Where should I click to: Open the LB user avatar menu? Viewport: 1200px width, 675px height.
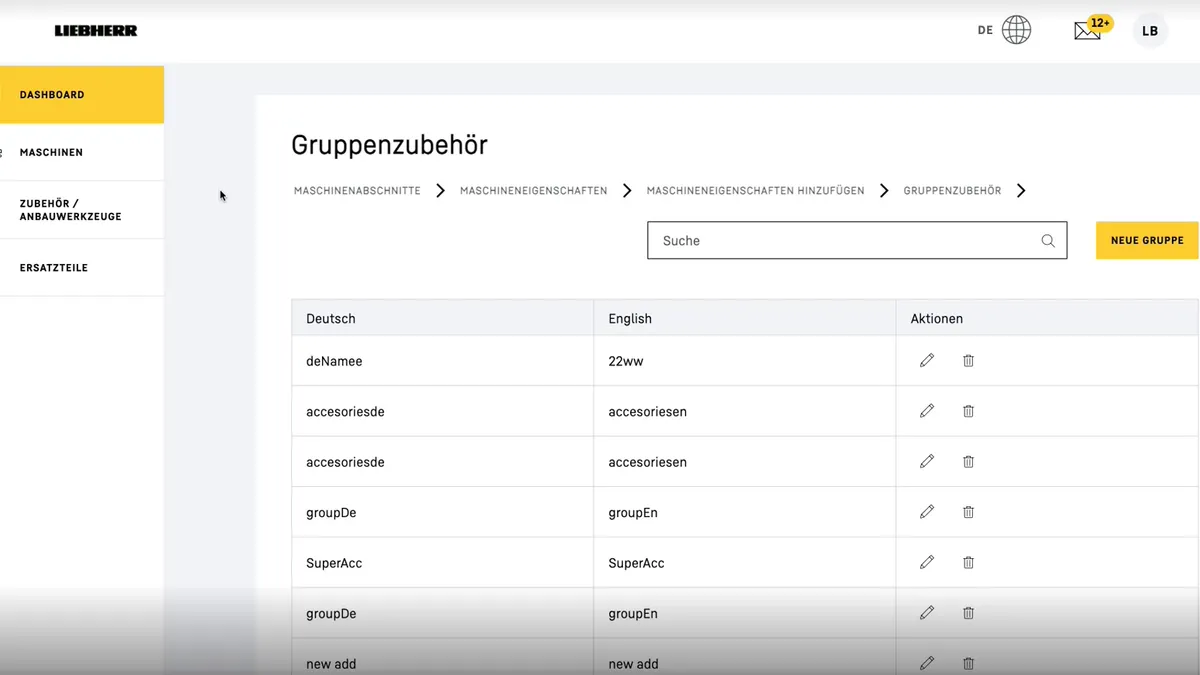point(1149,30)
